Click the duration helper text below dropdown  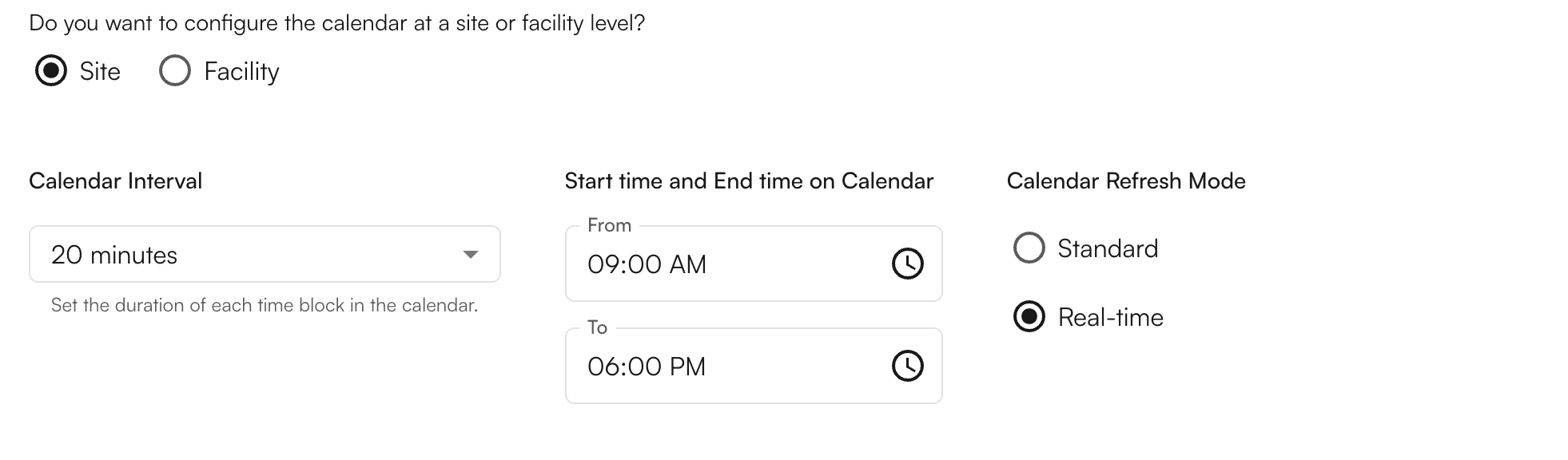[264, 304]
